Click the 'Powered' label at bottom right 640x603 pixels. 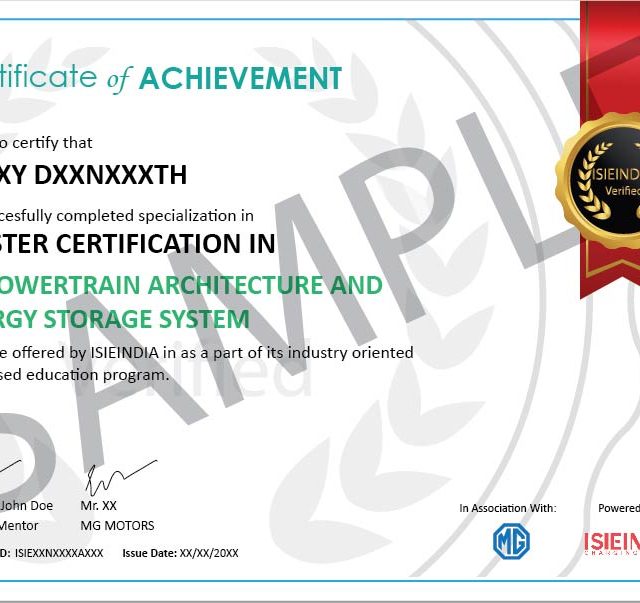pos(619,508)
